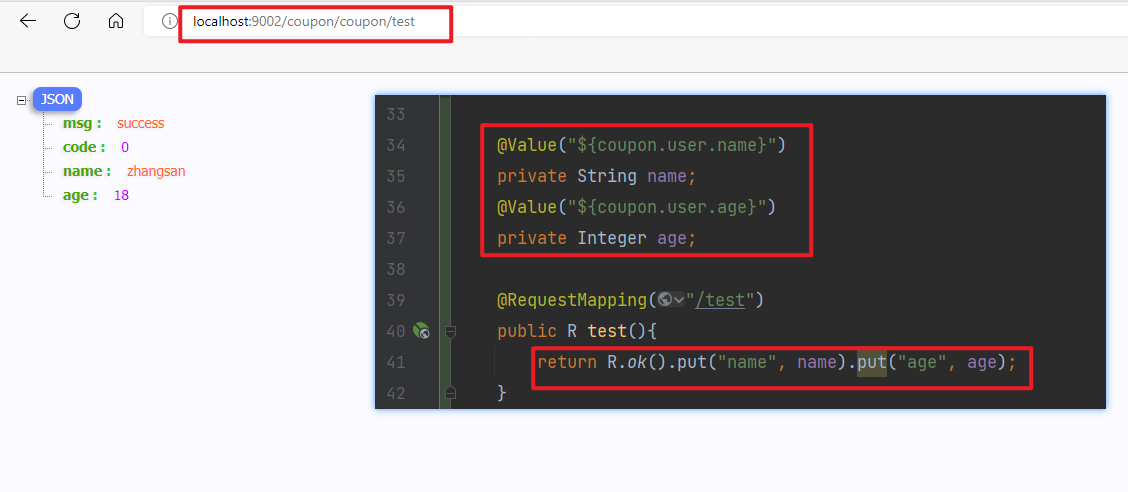Click the @Value annotation for coupon.user.name

coord(642,145)
